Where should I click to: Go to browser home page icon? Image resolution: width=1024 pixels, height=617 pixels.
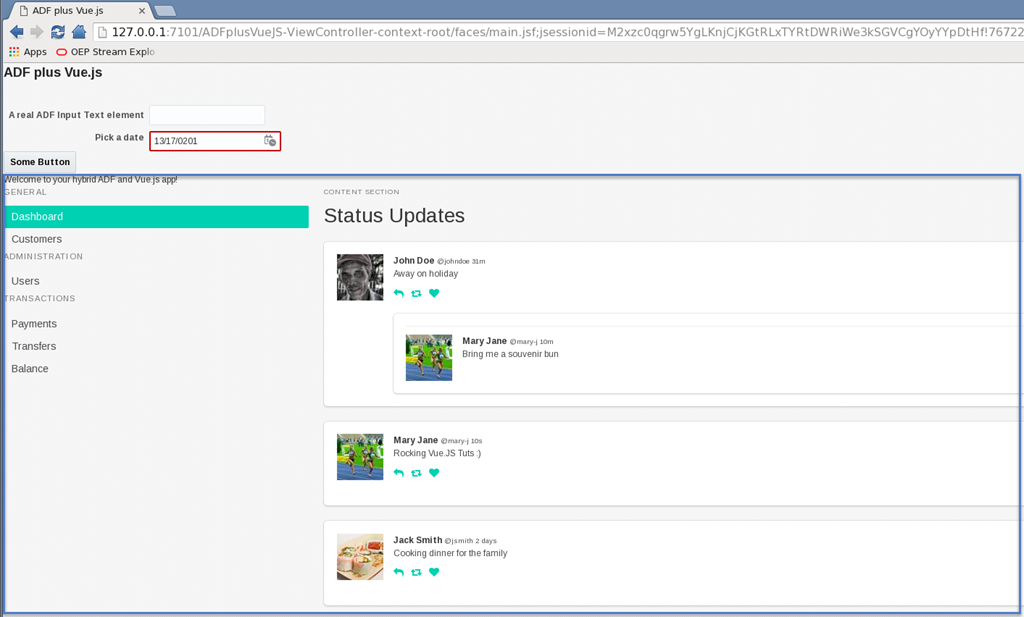(x=79, y=32)
